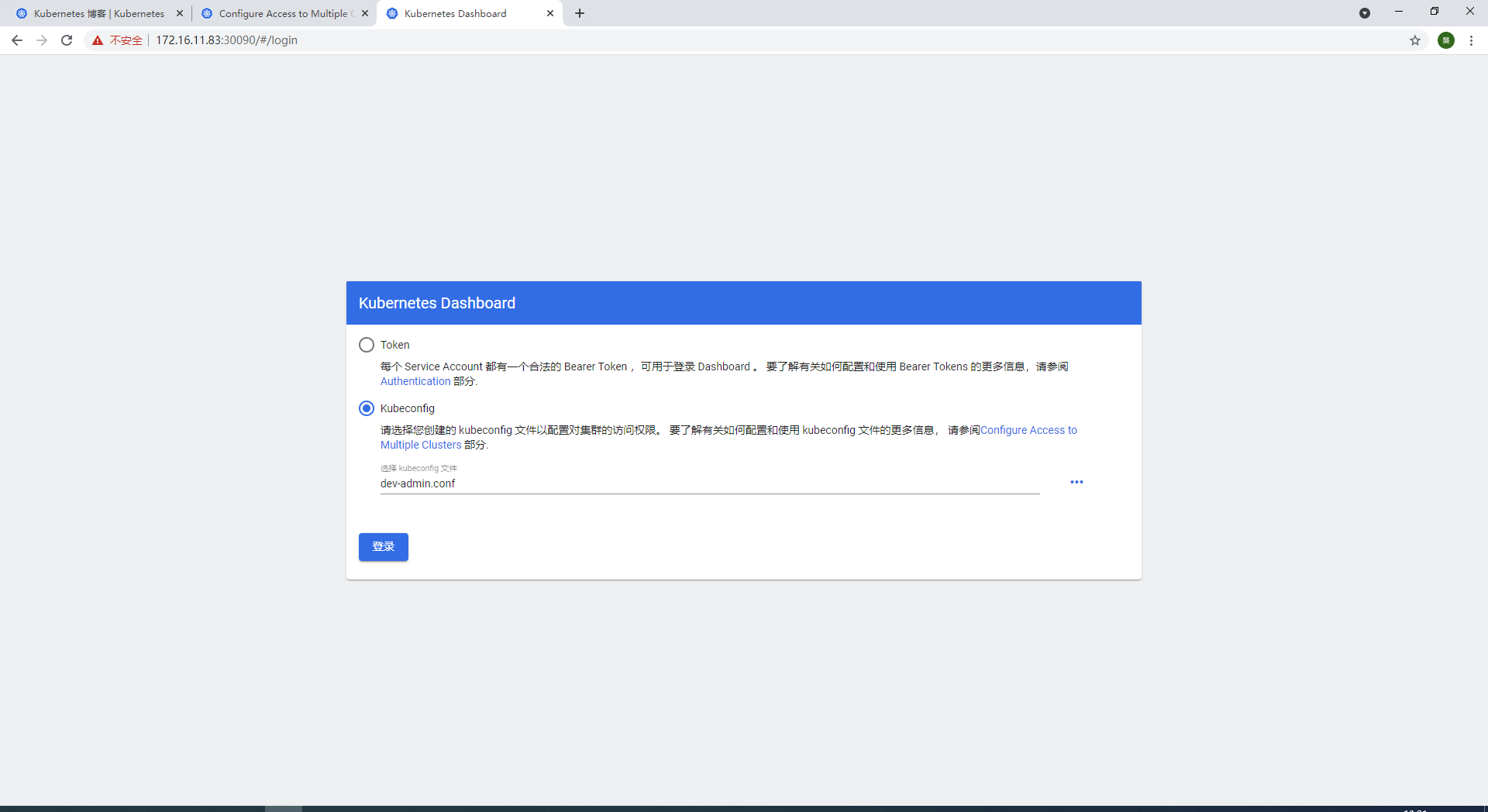Click the Kubeconfig option label
The height and width of the screenshot is (812, 1488).
click(408, 408)
